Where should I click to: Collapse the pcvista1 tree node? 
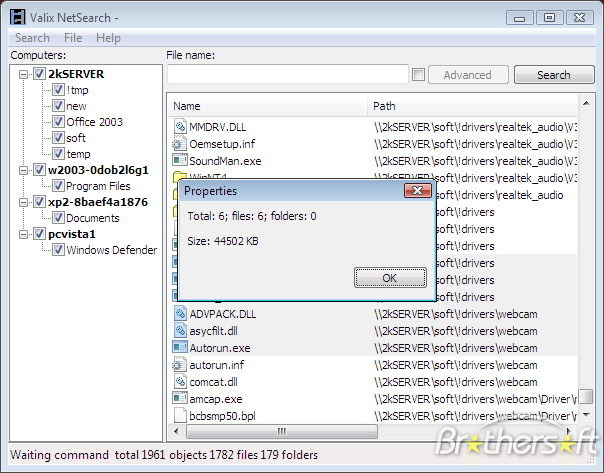pyautogui.click(x=23, y=234)
